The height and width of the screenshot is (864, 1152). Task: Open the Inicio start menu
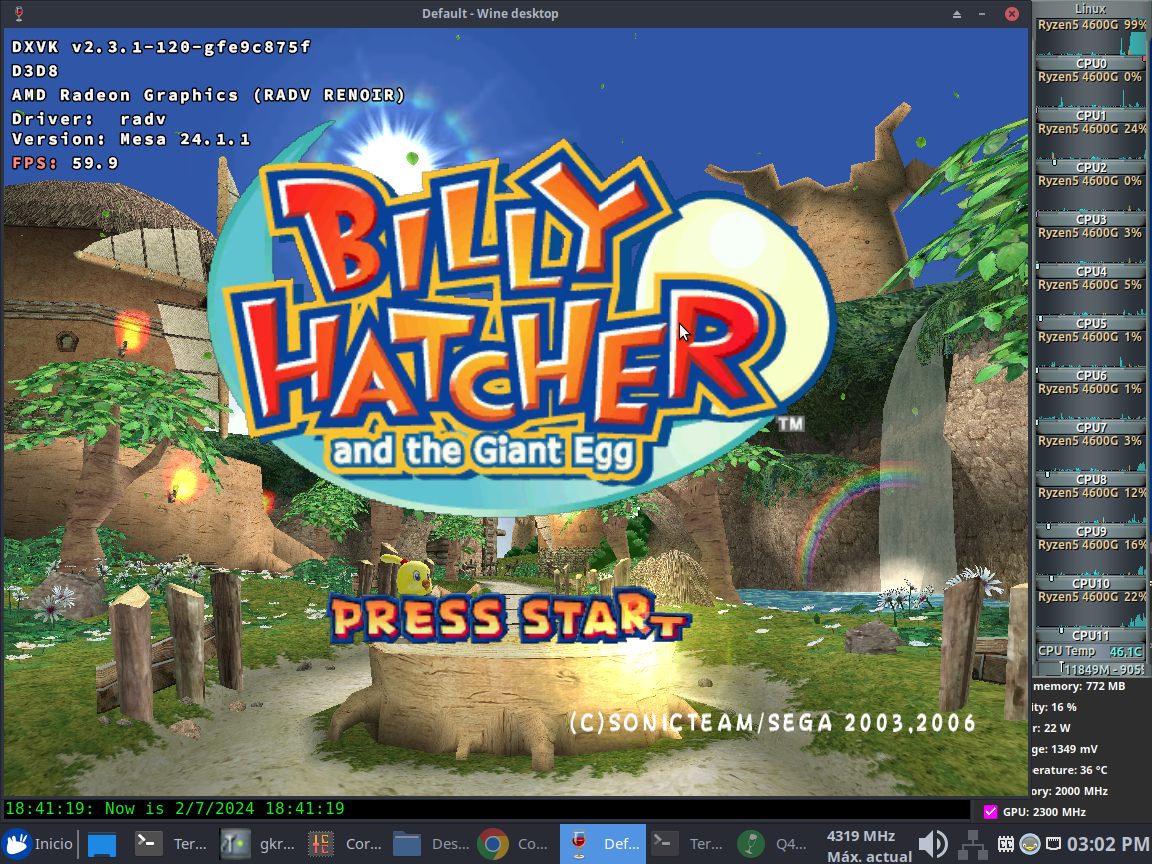coord(38,844)
